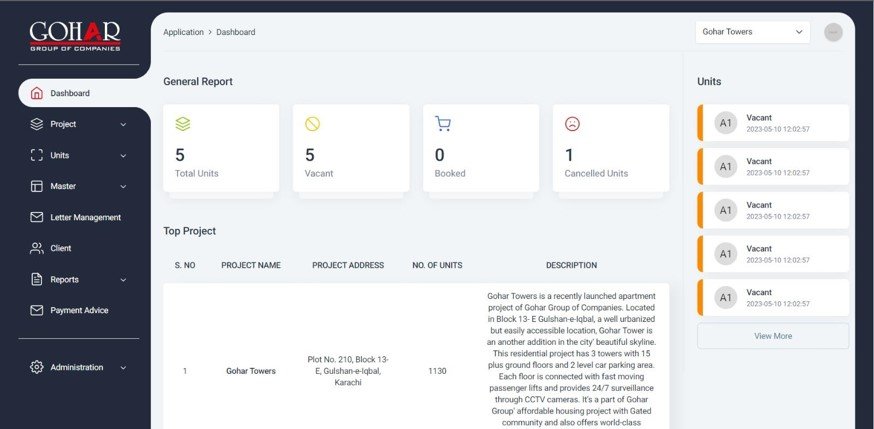Click the Dashboard home icon in sidebar
The height and width of the screenshot is (429, 874).
pos(37,93)
